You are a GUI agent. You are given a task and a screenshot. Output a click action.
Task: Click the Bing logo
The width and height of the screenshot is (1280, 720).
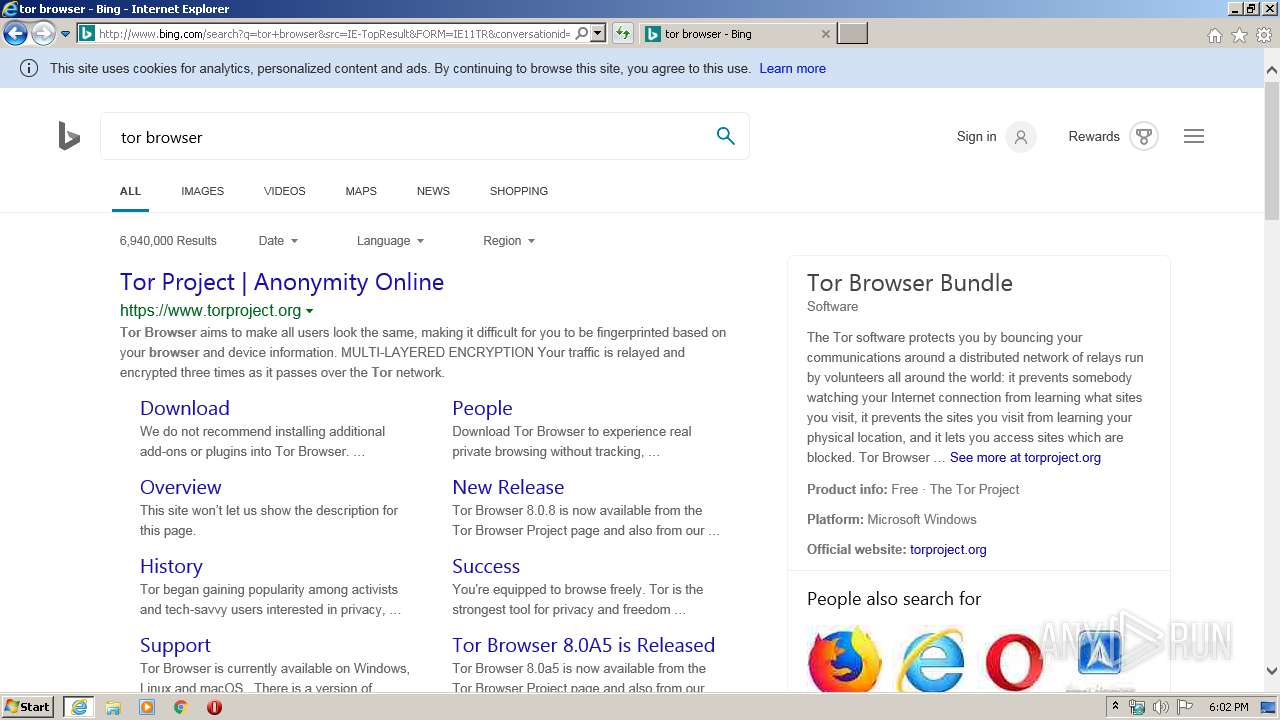point(69,136)
